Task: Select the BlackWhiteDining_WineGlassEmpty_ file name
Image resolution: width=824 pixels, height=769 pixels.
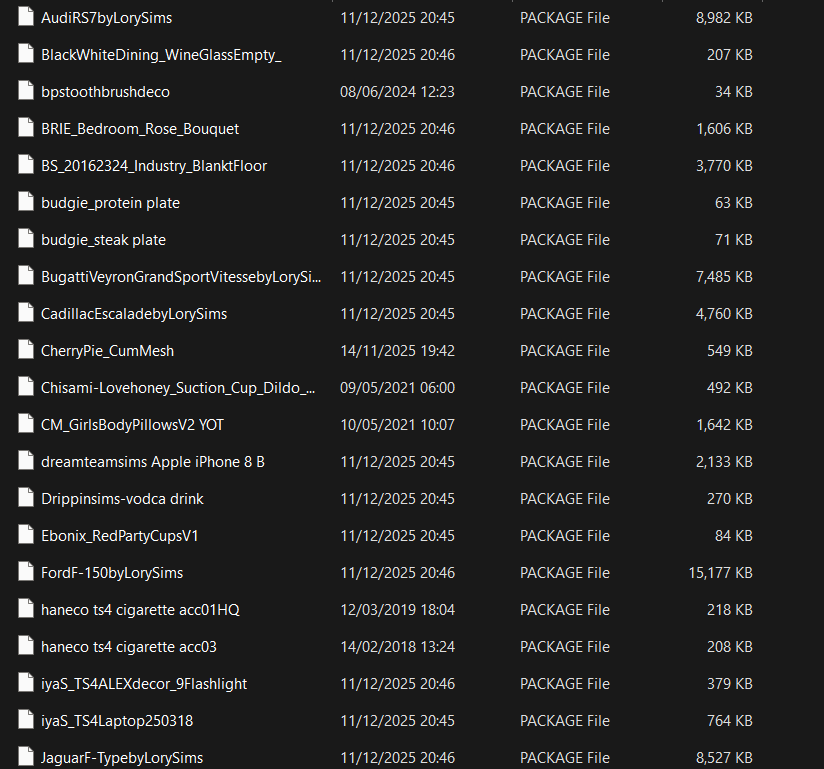Action: [x=161, y=55]
